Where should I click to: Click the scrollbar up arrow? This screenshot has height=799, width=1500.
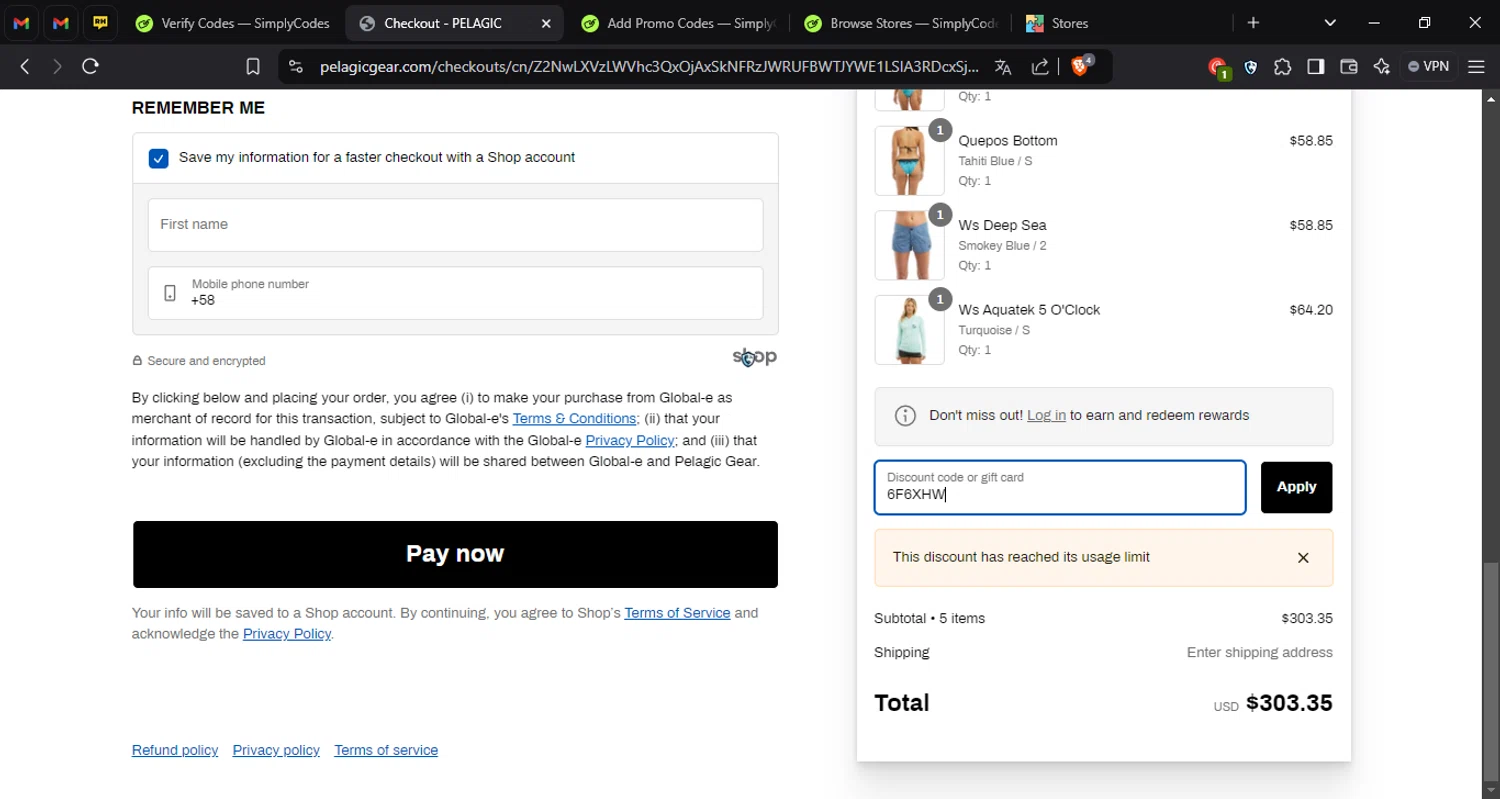1491,99
